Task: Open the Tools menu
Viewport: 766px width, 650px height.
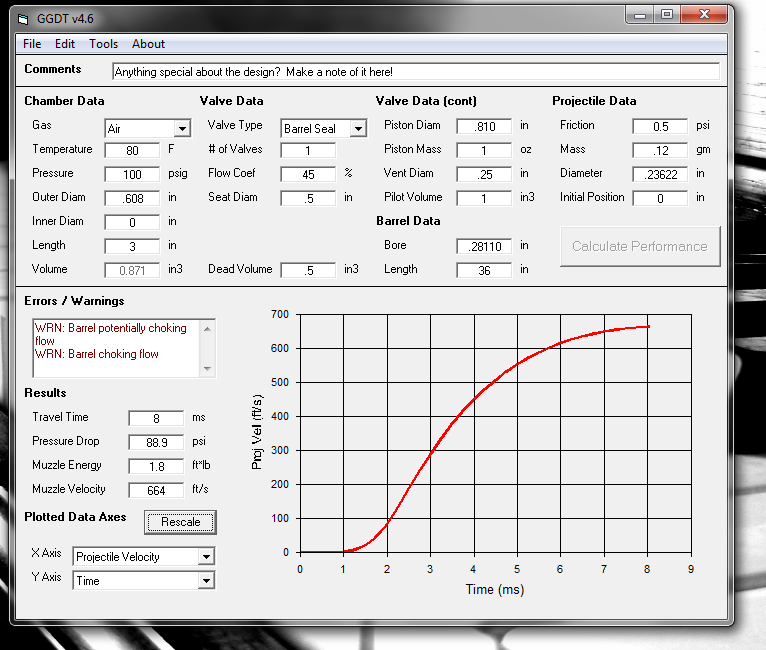Action: click(x=103, y=44)
